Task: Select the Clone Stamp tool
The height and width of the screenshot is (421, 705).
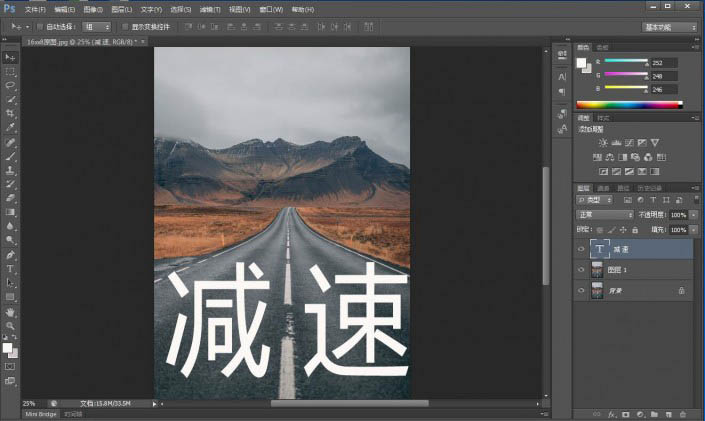Action: (x=10, y=170)
